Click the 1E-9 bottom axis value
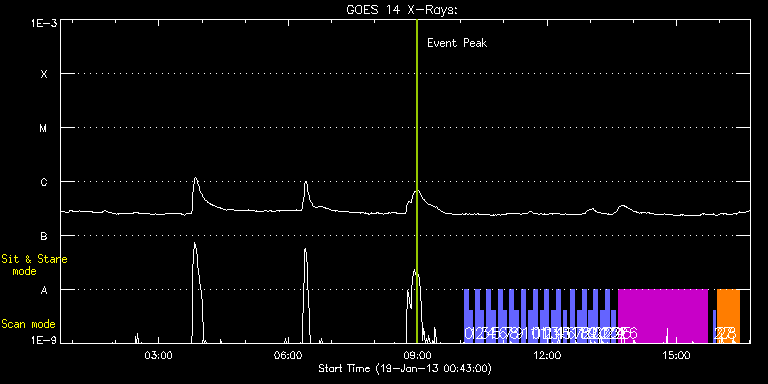This screenshot has height=384, width=768. (x=44, y=340)
